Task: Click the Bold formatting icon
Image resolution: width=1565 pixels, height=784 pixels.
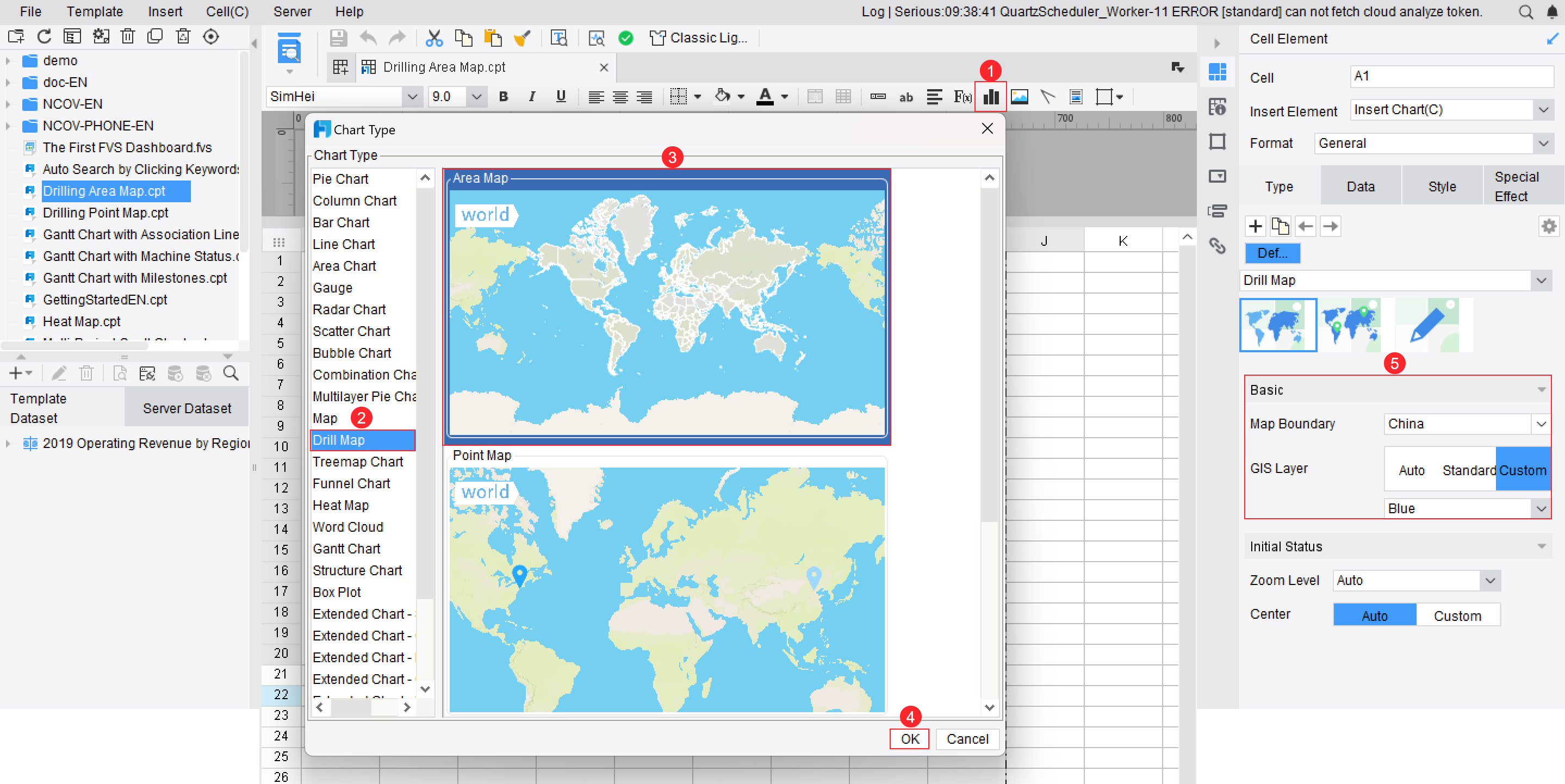Action: click(503, 97)
